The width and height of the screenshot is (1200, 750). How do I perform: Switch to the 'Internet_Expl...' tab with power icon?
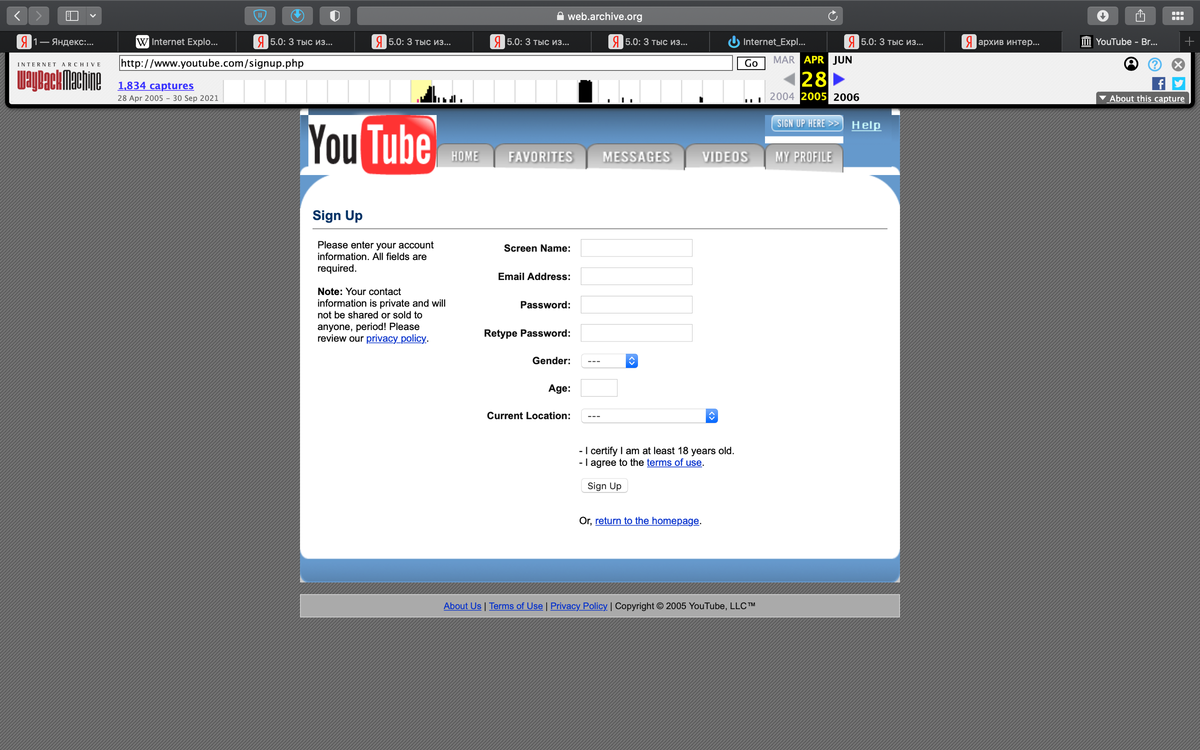767,42
